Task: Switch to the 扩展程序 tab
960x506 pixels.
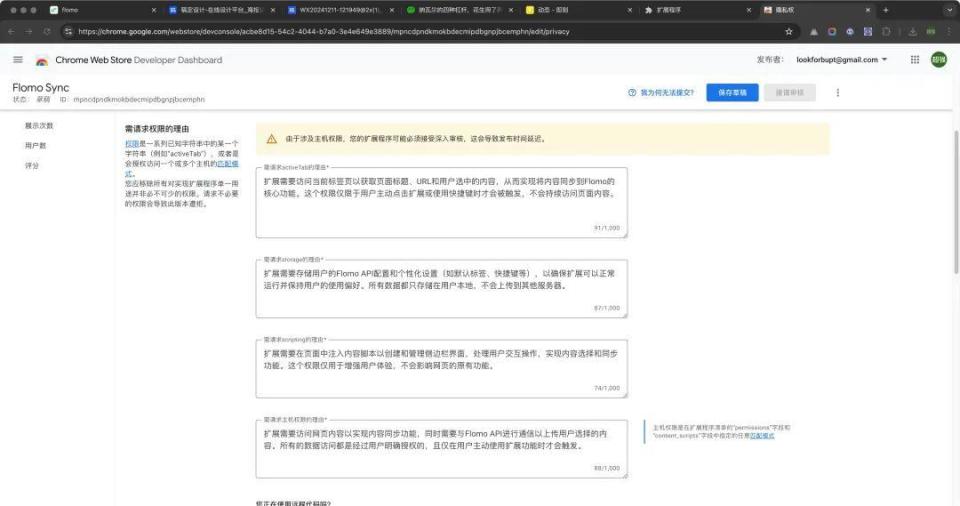Action: point(697,10)
